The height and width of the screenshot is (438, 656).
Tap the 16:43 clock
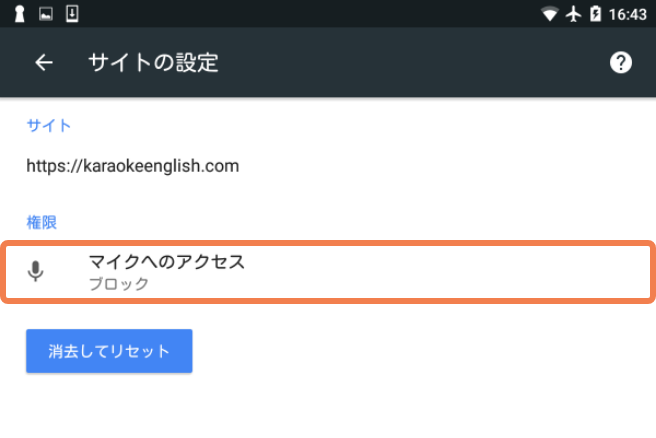627,15
